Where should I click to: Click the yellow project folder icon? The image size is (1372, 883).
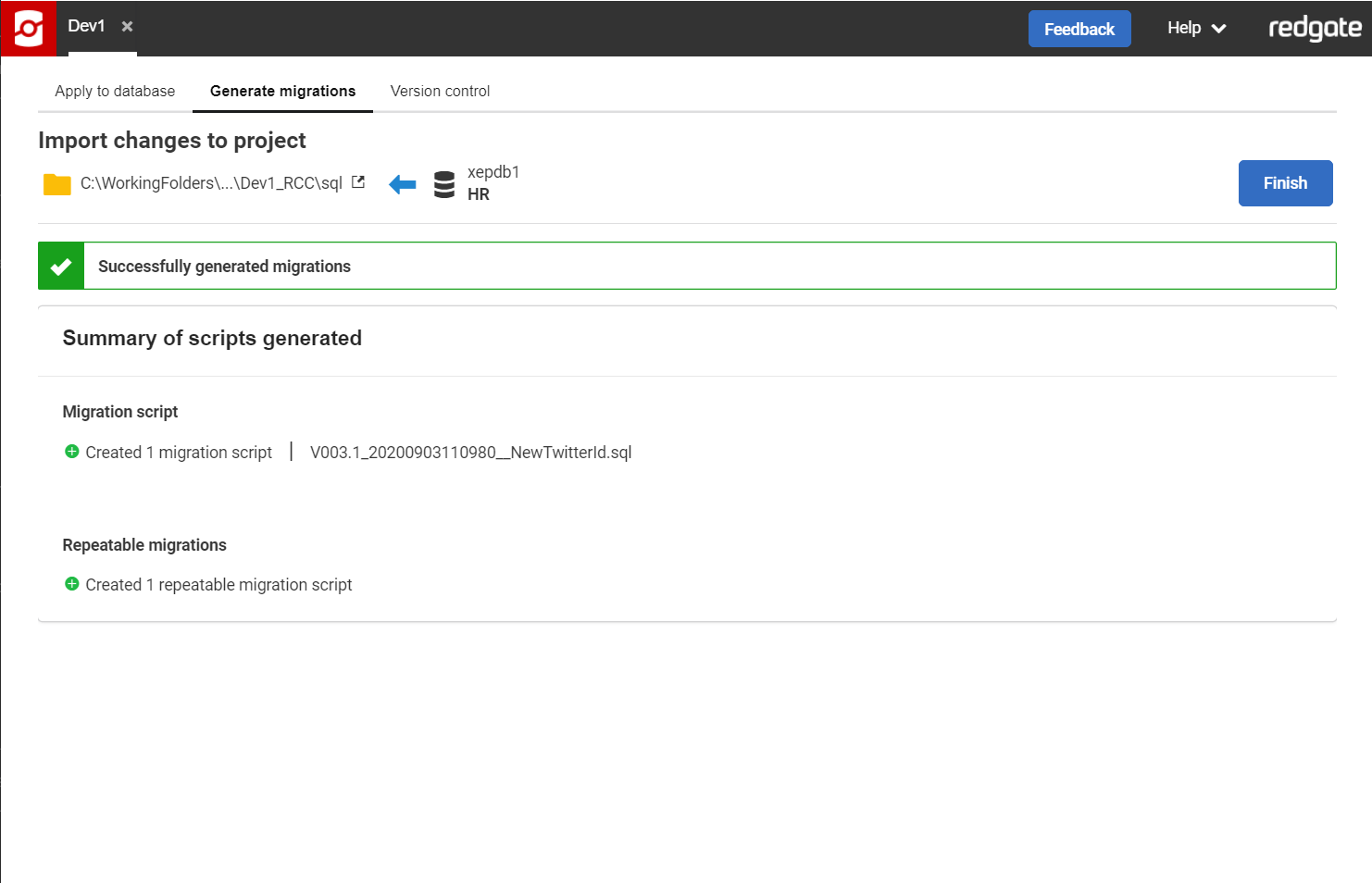tap(57, 184)
